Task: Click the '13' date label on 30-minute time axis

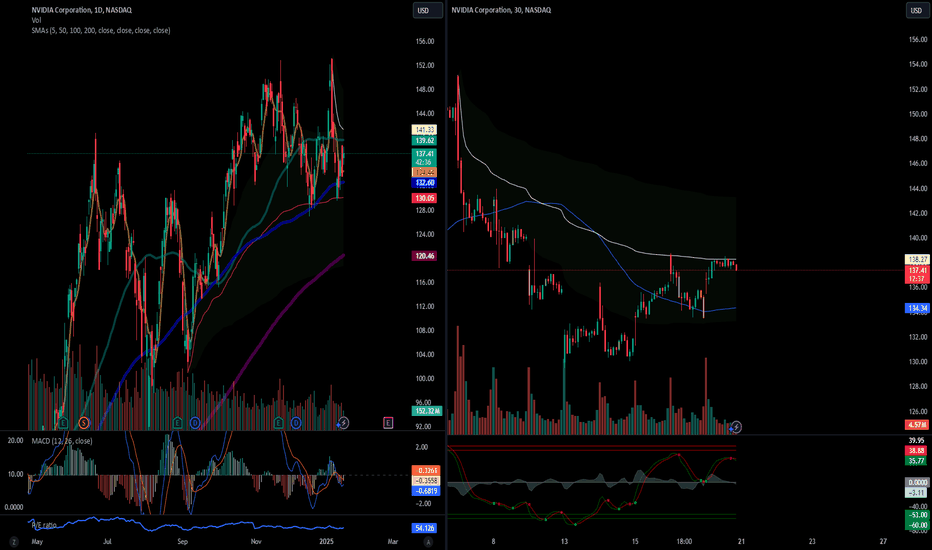Action: (x=564, y=542)
